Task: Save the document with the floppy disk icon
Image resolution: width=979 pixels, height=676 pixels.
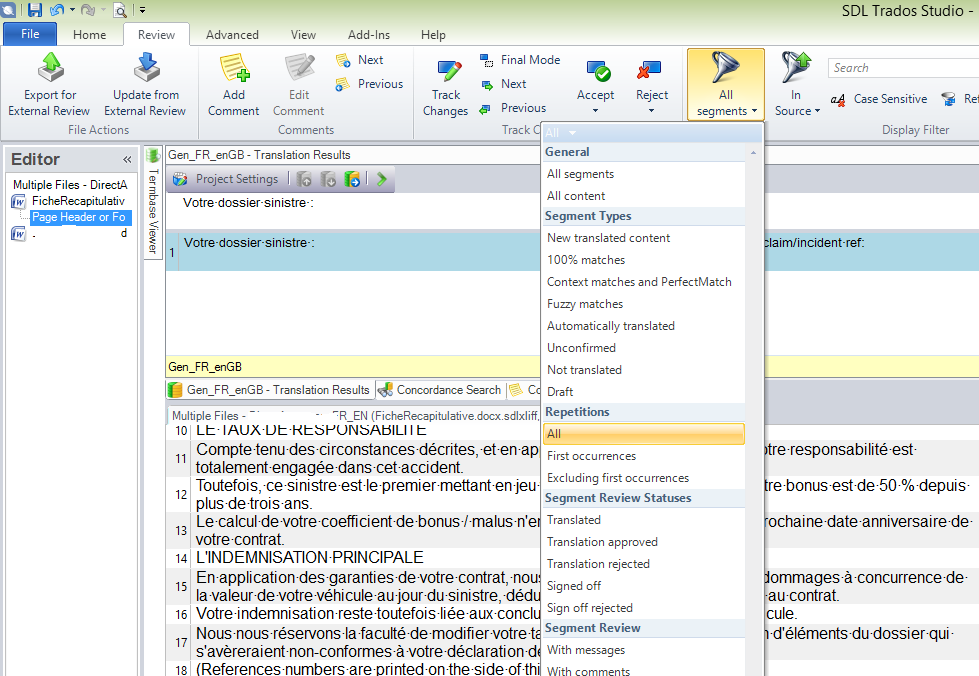Action: tap(35, 10)
